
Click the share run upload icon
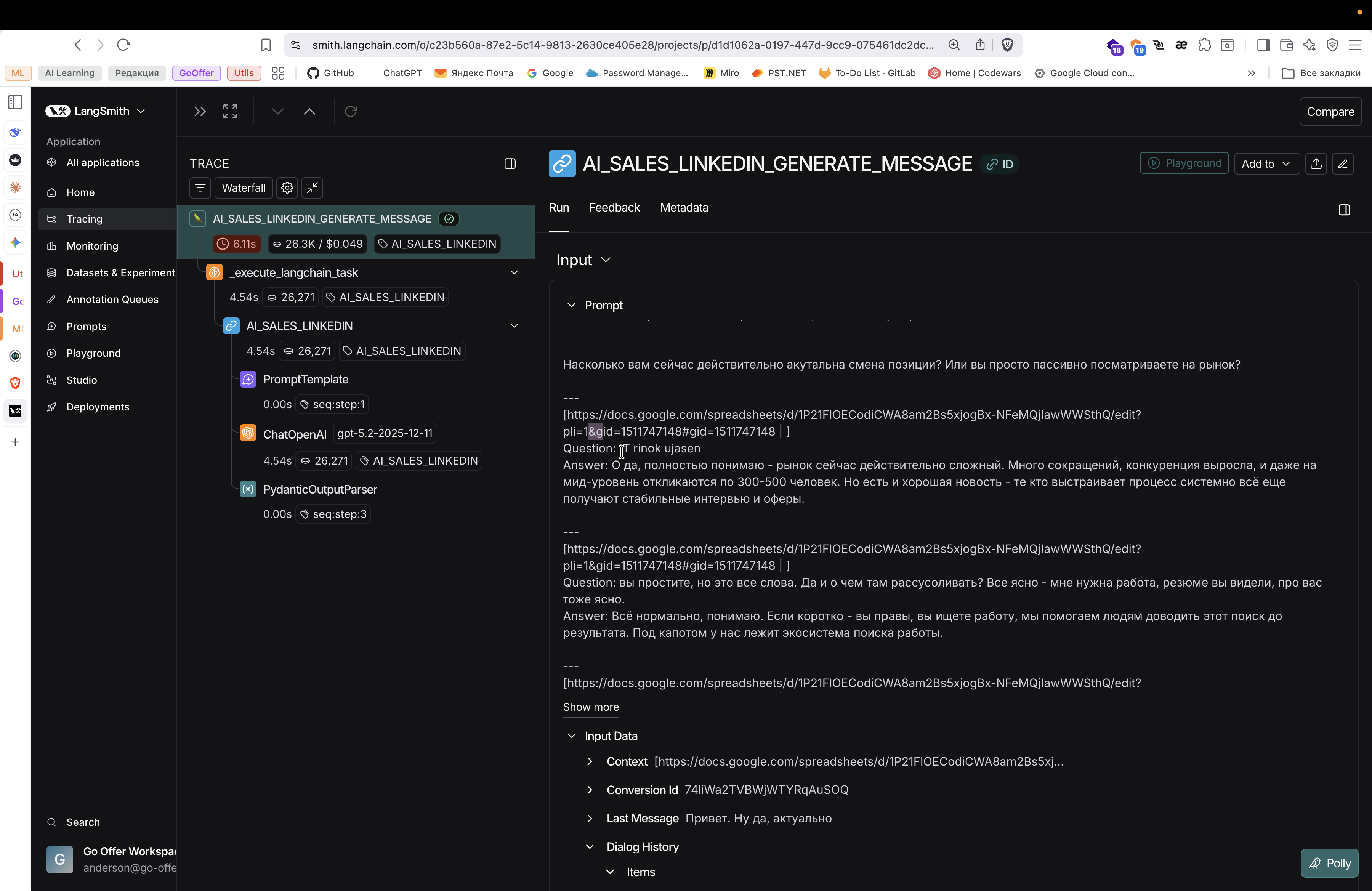pyautogui.click(x=1316, y=163)
